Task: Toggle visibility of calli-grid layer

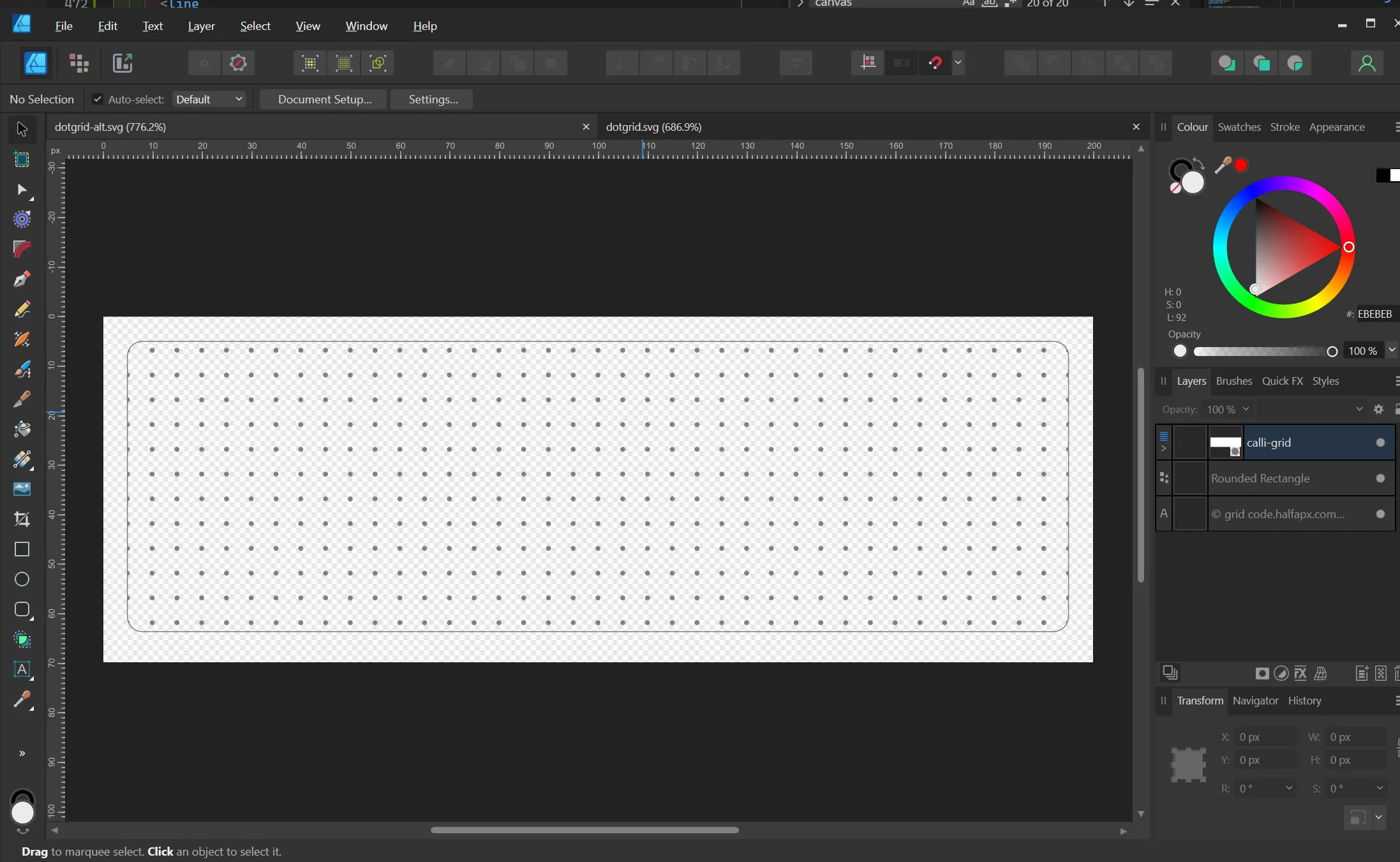Action: 1380,442
